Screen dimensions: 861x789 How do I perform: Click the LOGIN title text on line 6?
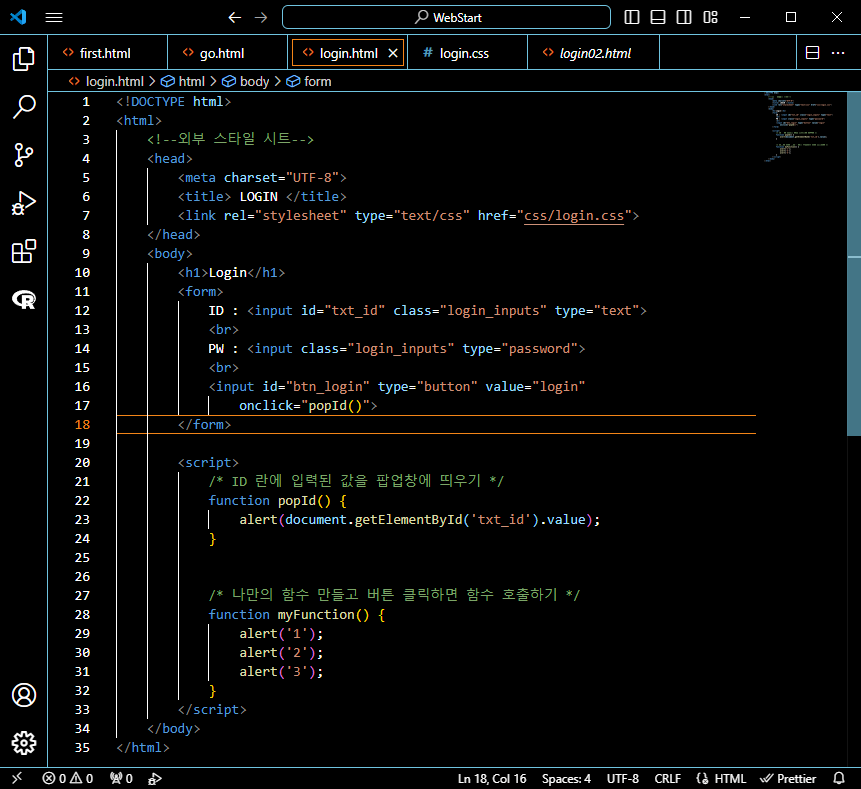[258, 197]
